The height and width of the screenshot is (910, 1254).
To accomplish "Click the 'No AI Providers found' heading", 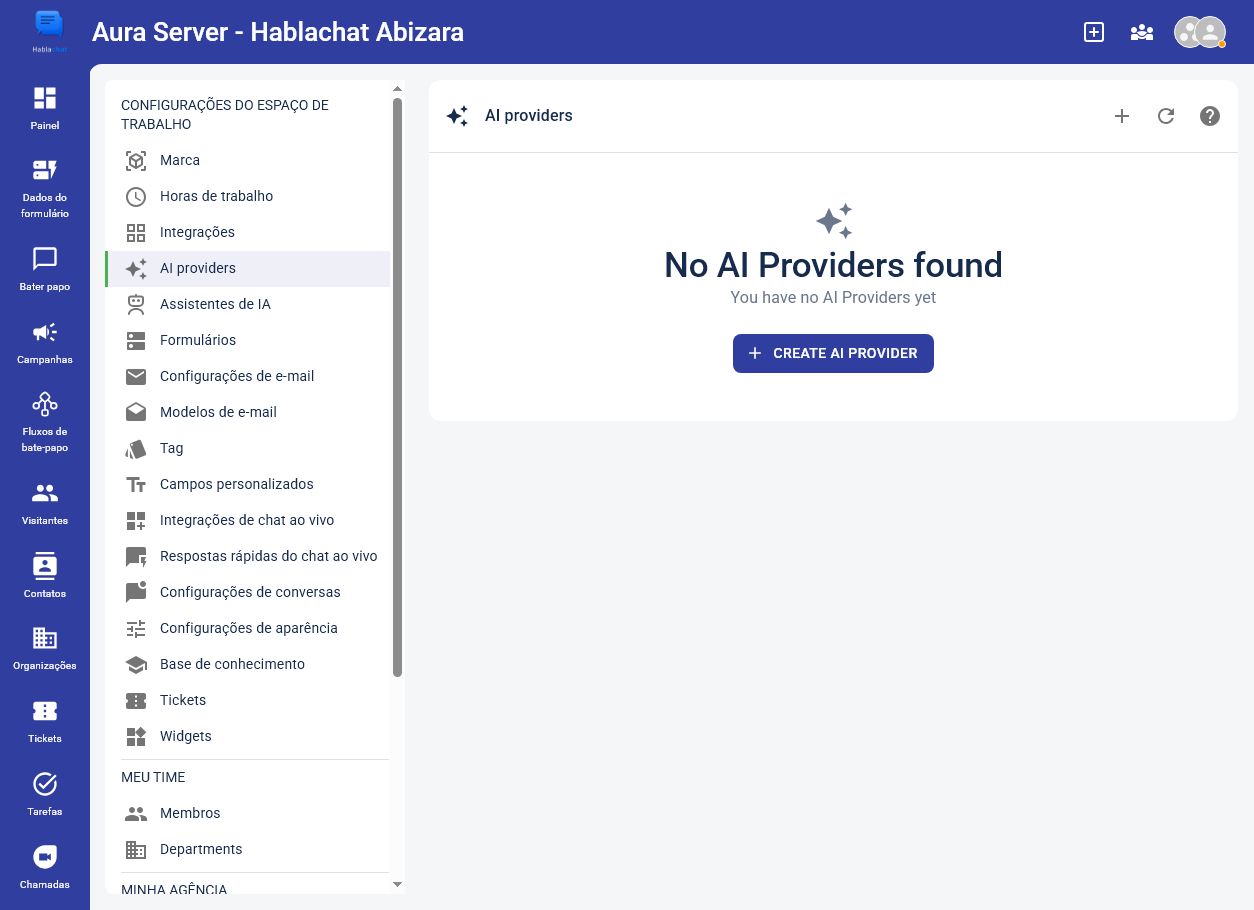I will pos(833,265).
